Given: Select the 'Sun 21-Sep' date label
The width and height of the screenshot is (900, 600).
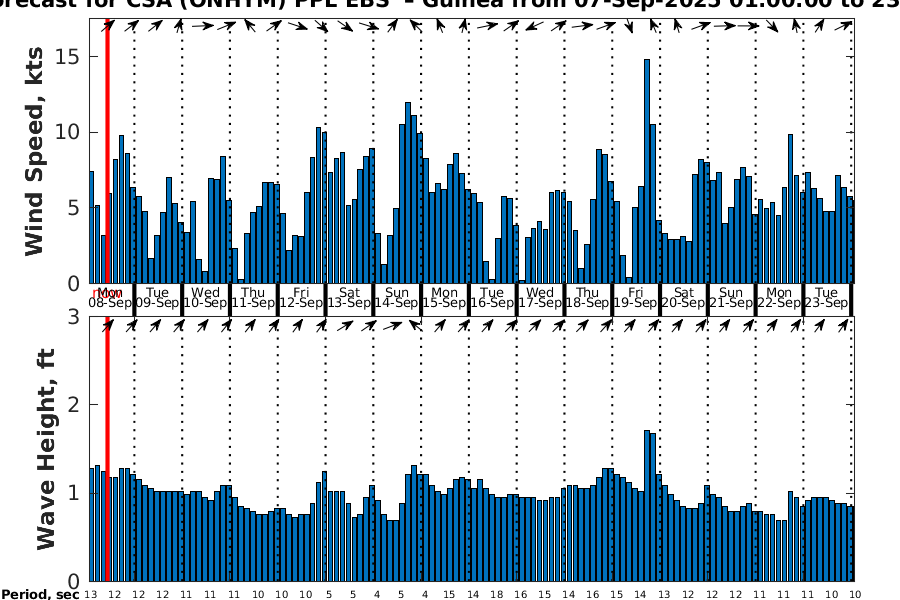Looking at the screenshot, I should [x=731, y=298].
